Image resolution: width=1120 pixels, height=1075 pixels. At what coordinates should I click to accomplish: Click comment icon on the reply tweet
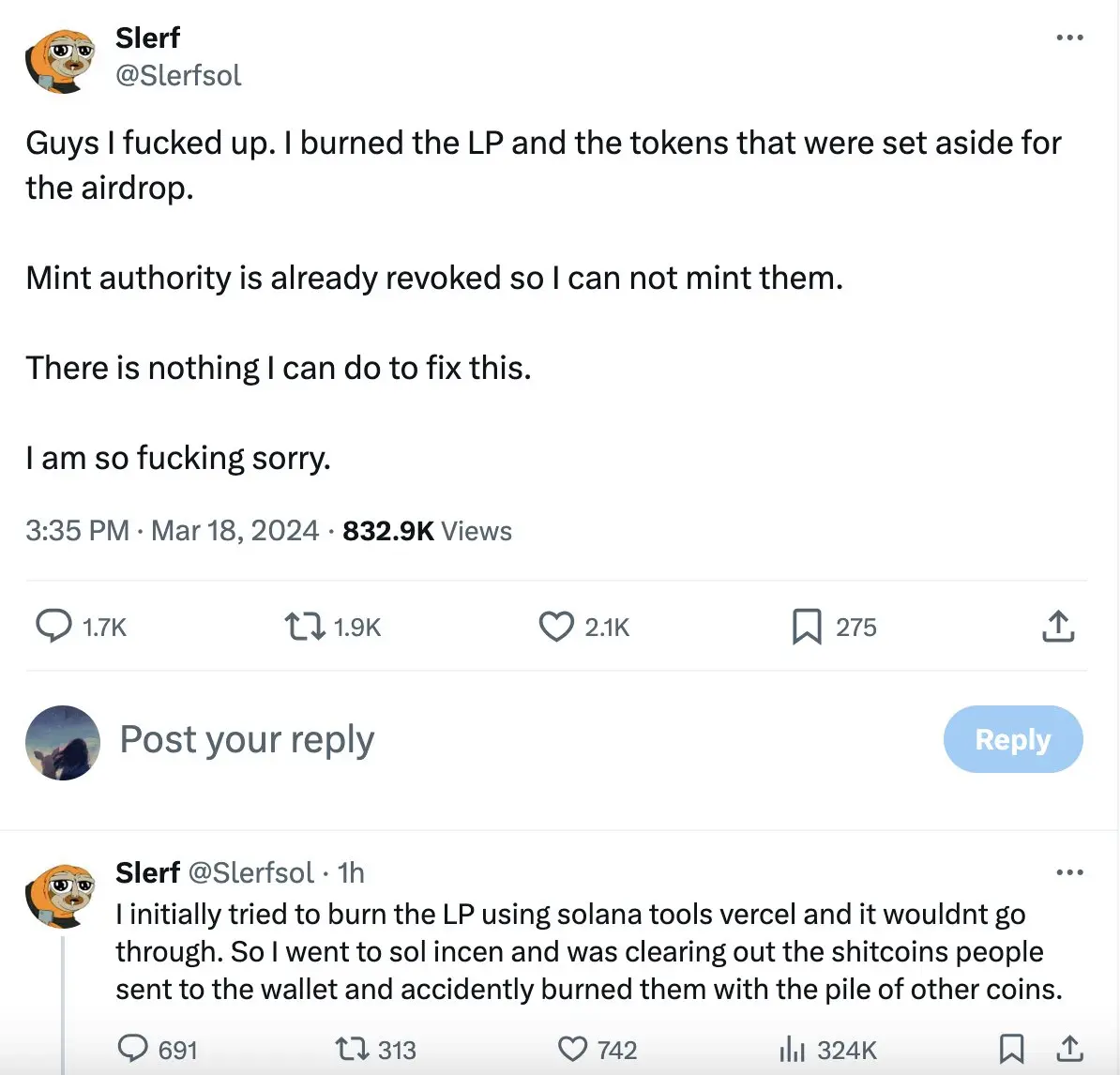[x=133, y=1049]
